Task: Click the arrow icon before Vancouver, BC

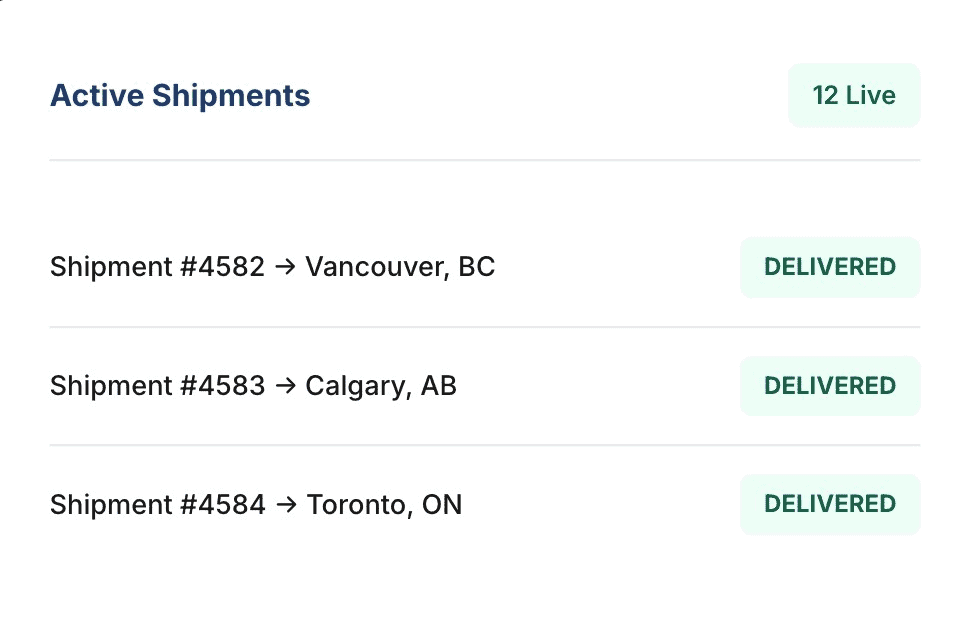Action: [x=285, y=268]
